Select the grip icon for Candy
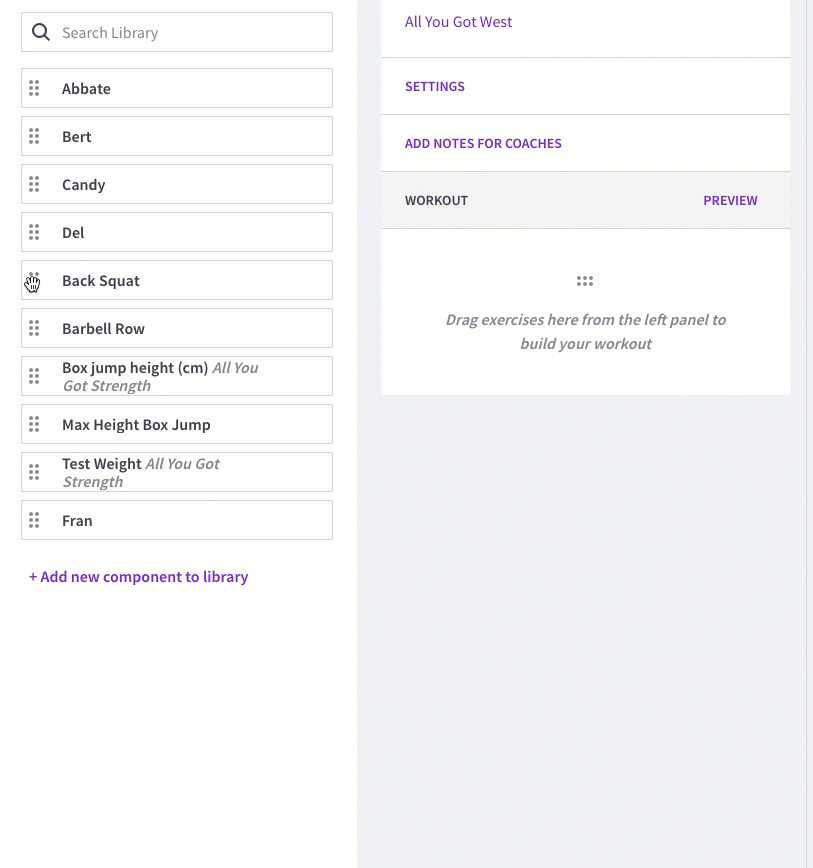 [34, 184]
